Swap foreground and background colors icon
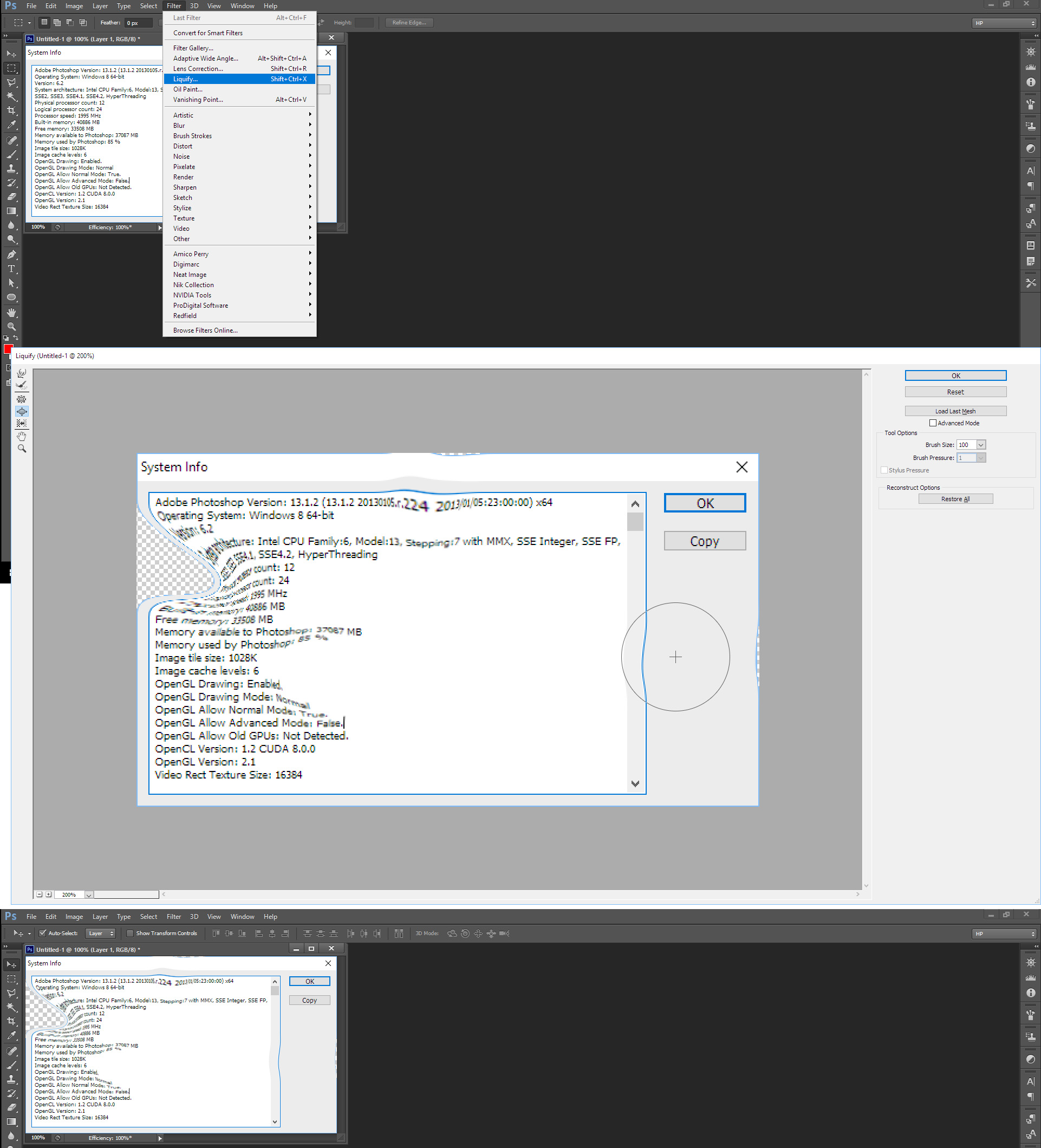Screen dimensions: 1041x1148 click(16, 338)
